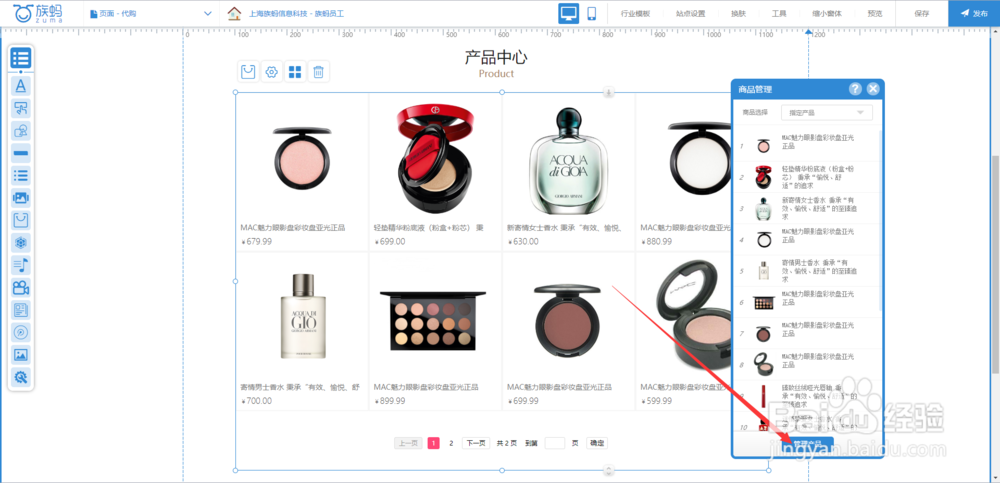Click the shopping bag icon above product grid
Image resolution: width=1000 pixels, height=483 pixels.
point(248,71)
